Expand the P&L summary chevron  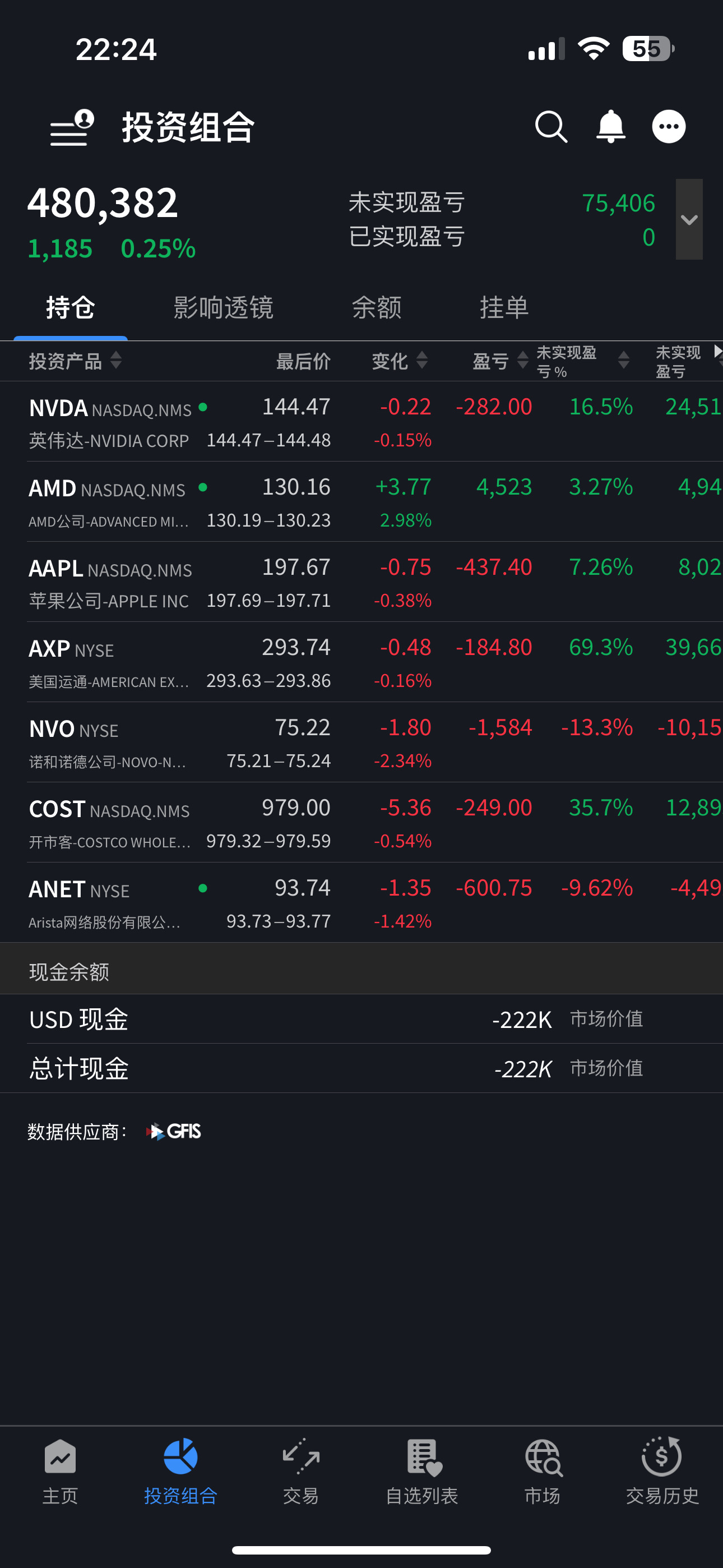[x=689, y=220]
